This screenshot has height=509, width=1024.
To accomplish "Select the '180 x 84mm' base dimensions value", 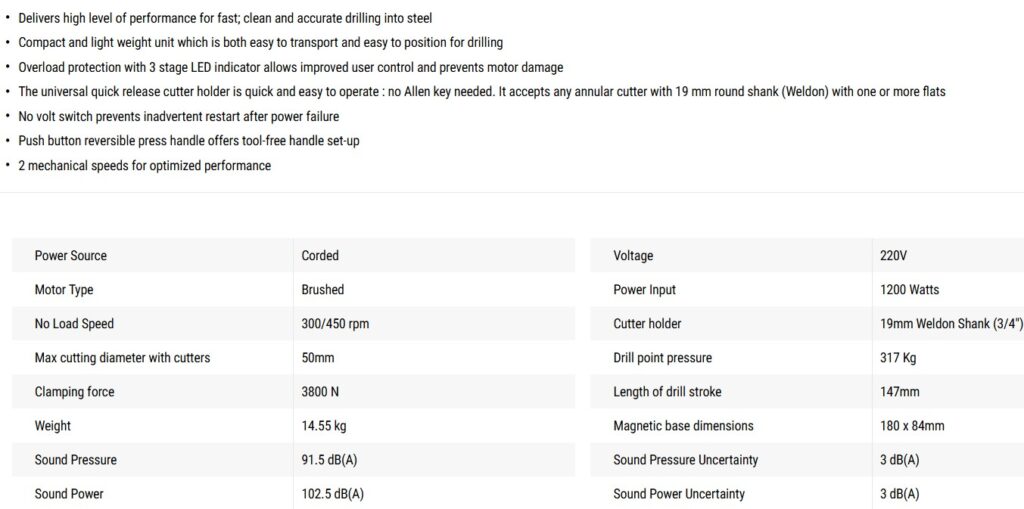I will (x=912, y=426).
